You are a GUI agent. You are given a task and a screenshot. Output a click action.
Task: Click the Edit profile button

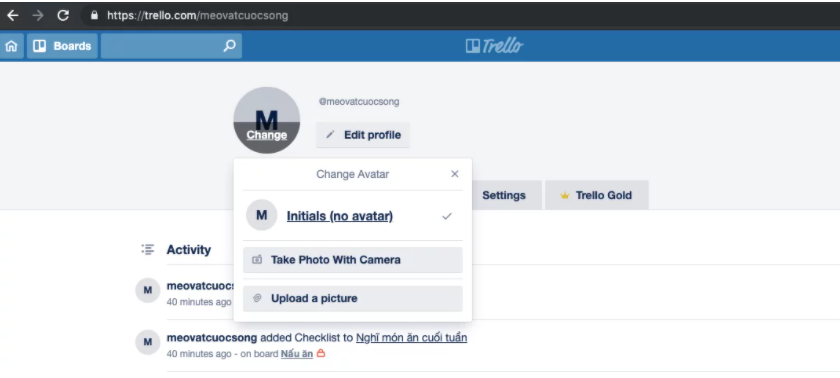(x=363, y=135)
